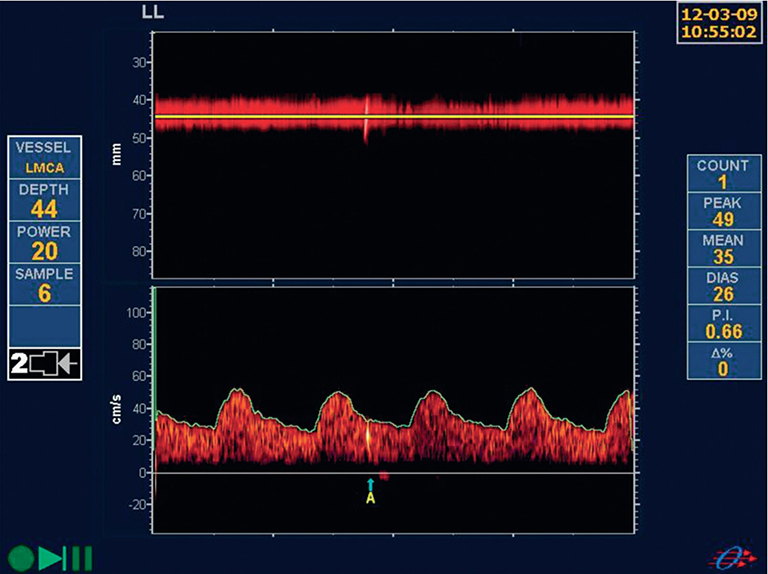Click the date and time display
768x574 pixels.
pos(719,23)
